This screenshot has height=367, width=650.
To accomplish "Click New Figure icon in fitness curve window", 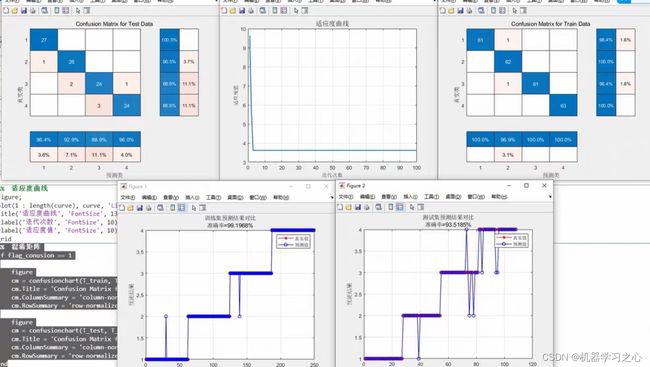I will [224, 10].
